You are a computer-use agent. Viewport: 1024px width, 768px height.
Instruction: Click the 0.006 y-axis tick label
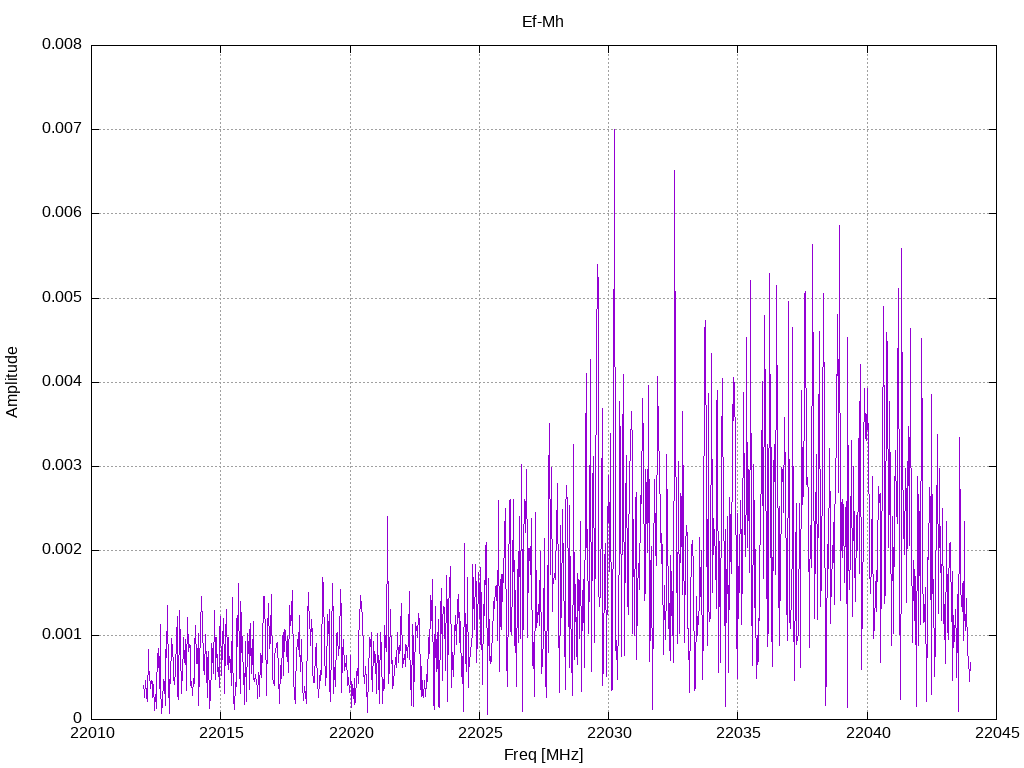(62, 213)
